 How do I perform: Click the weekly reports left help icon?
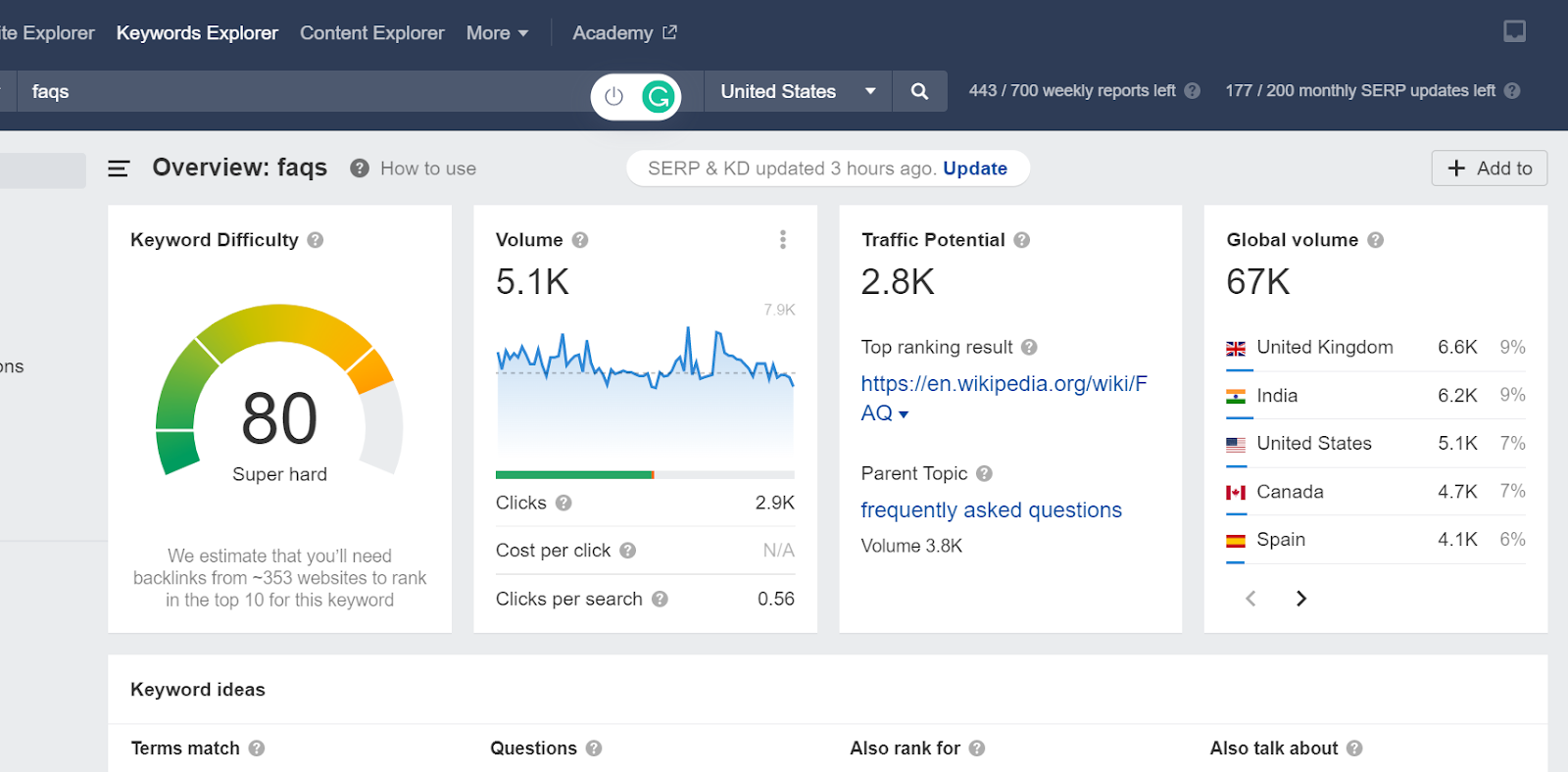[1193, 91]
